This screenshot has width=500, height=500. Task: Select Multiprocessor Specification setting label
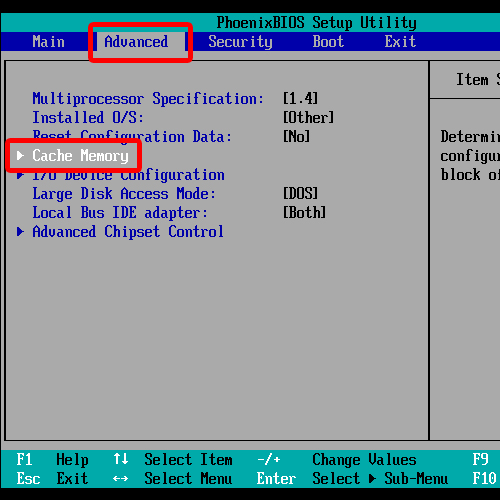148,99
